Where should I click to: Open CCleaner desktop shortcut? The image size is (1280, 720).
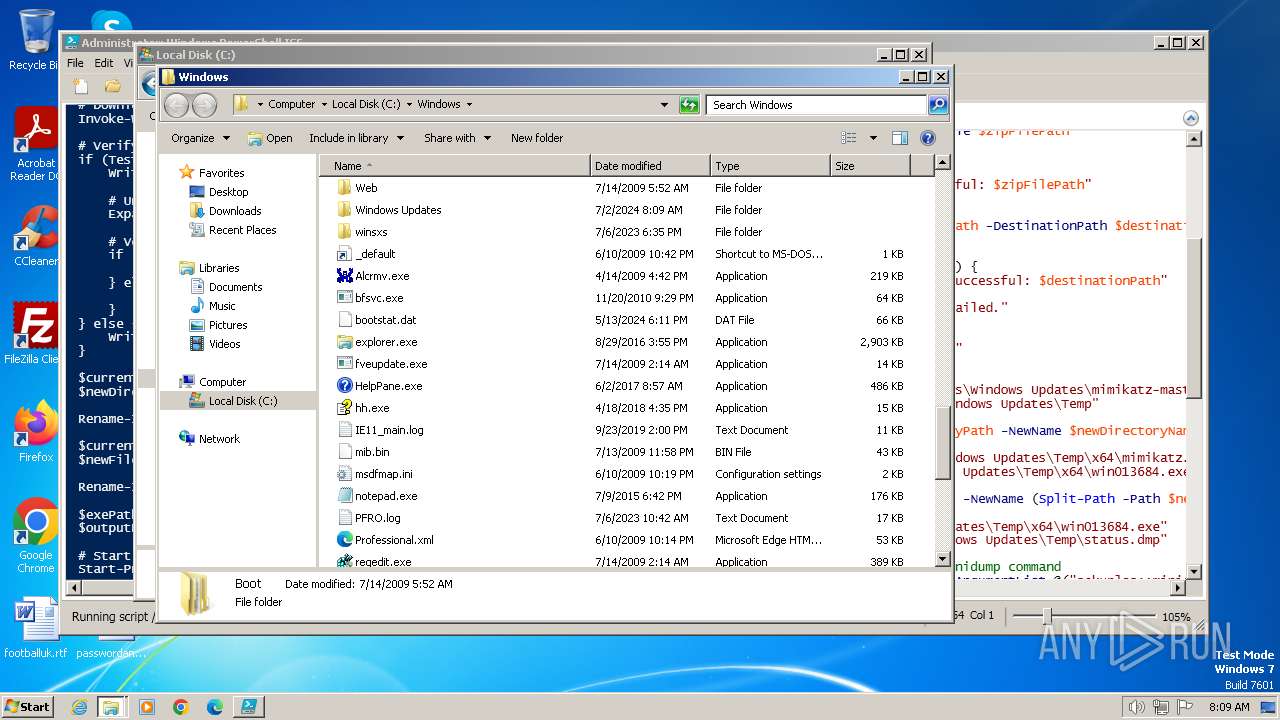point(36,236)
